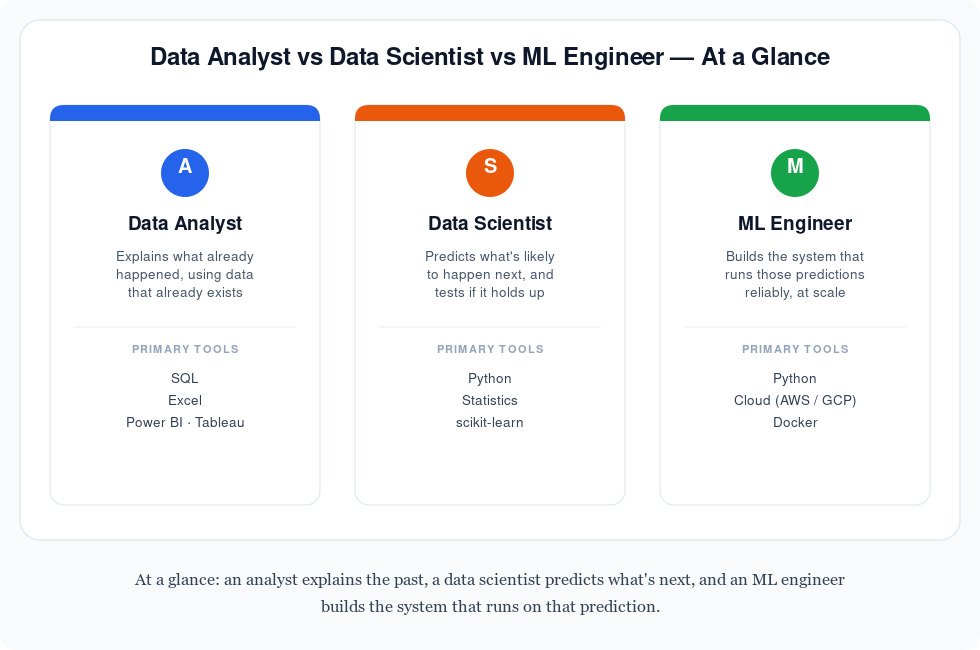Click the orange top bar of Scientist card
This screenshot has height=650, width=980.
[x=490, y=113]
